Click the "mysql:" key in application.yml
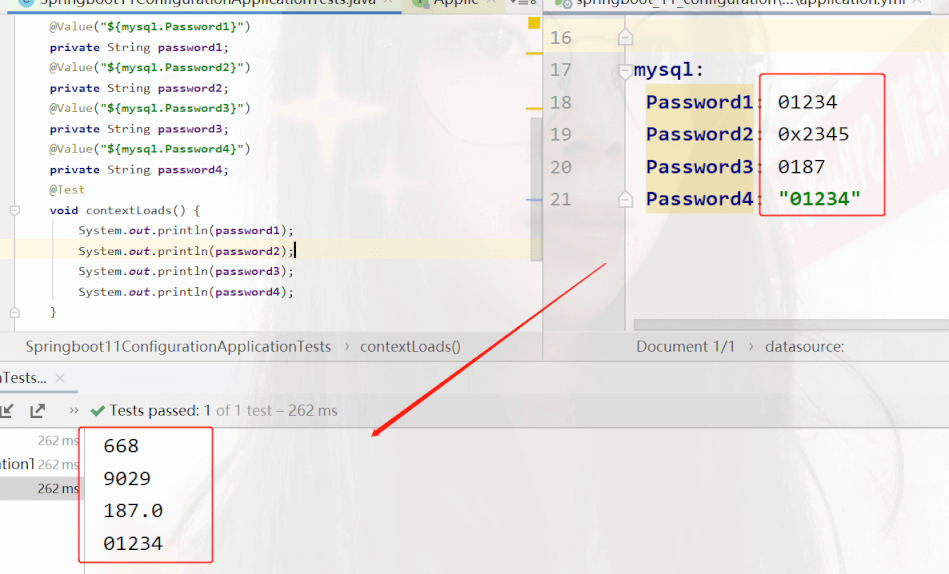Viewport: 949px width, 574px height. pos(669,70)
